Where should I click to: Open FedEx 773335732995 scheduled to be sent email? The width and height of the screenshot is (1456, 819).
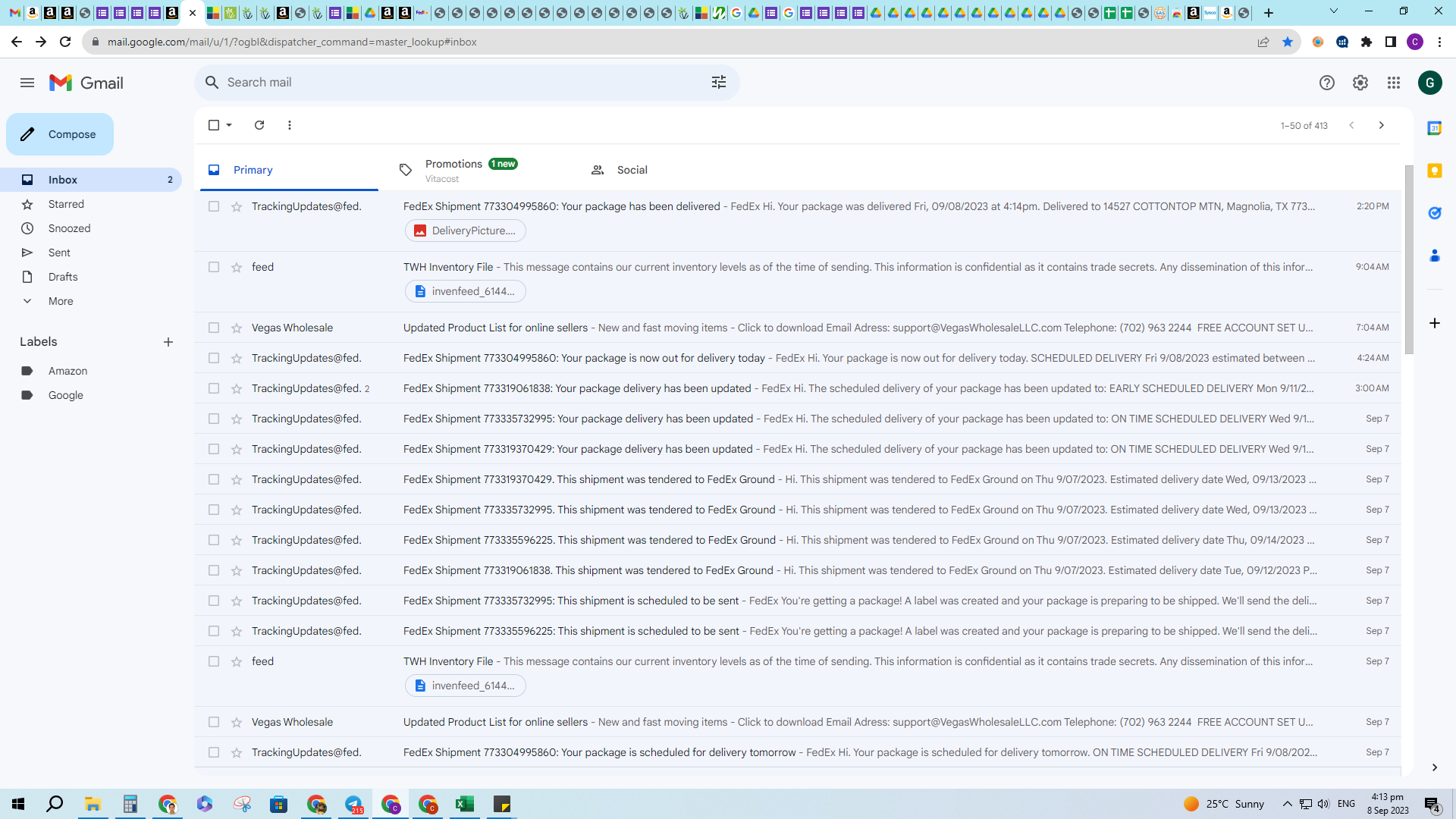(798, 601)
